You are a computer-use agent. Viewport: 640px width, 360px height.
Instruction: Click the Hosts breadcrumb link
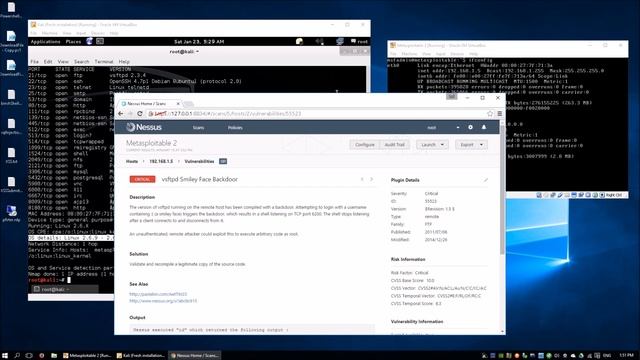click(x=132, y=162)
